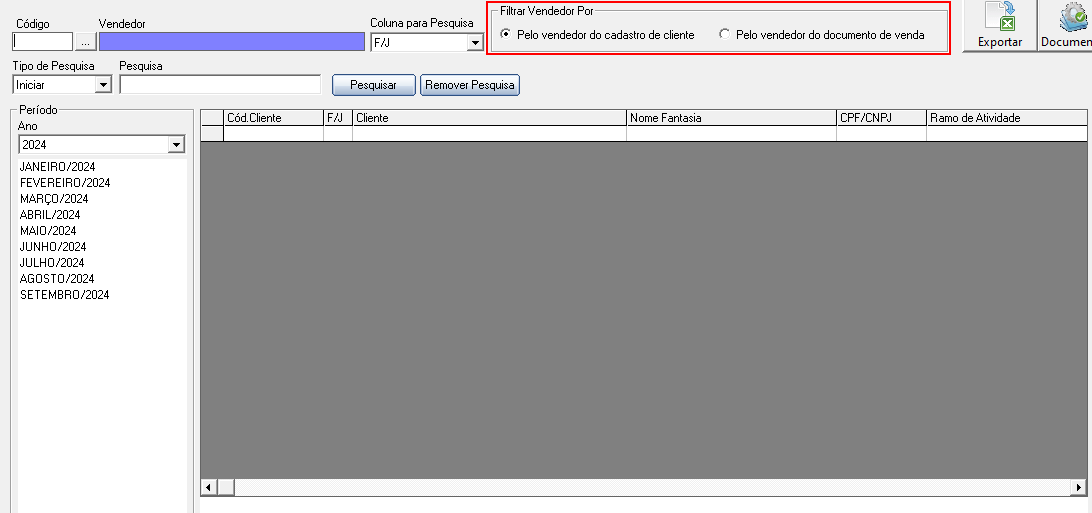Click the CPF/CNPJ column header
The width and height of the screenshot is (1092, 513).
pyautogui.click(x=881, y=118)
